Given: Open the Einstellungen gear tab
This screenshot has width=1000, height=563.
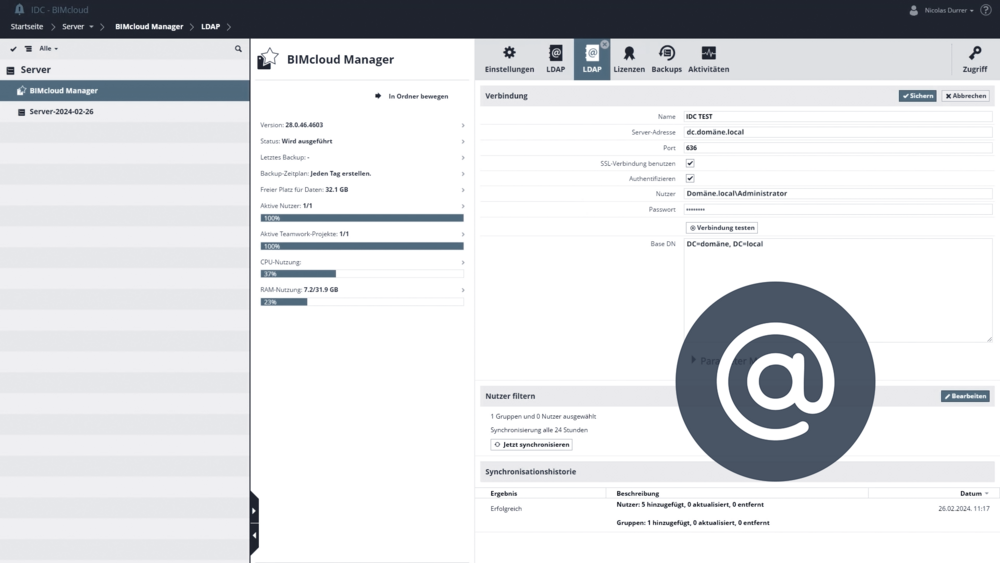Looking at the screenshot, I should coord(509,59).
